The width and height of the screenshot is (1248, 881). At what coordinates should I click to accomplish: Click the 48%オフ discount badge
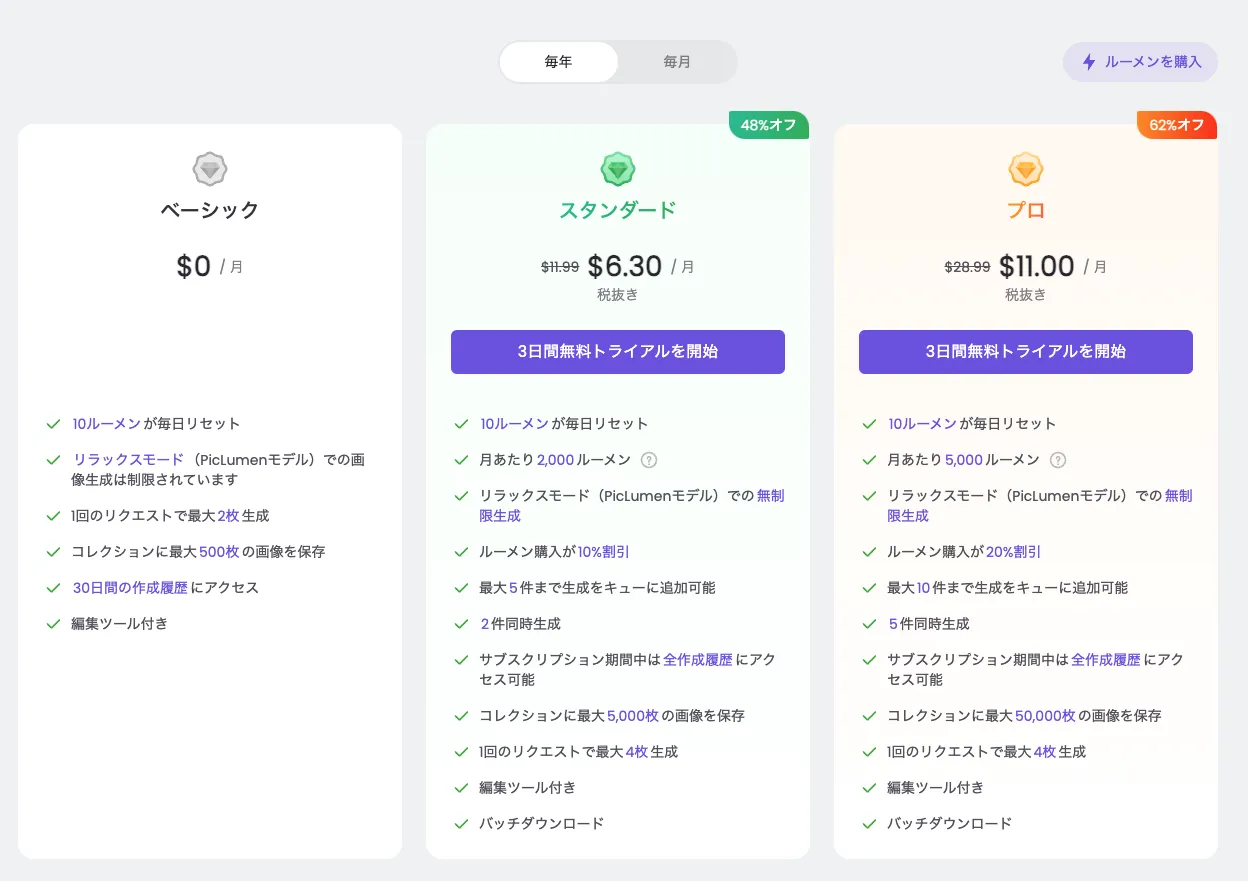768,125
